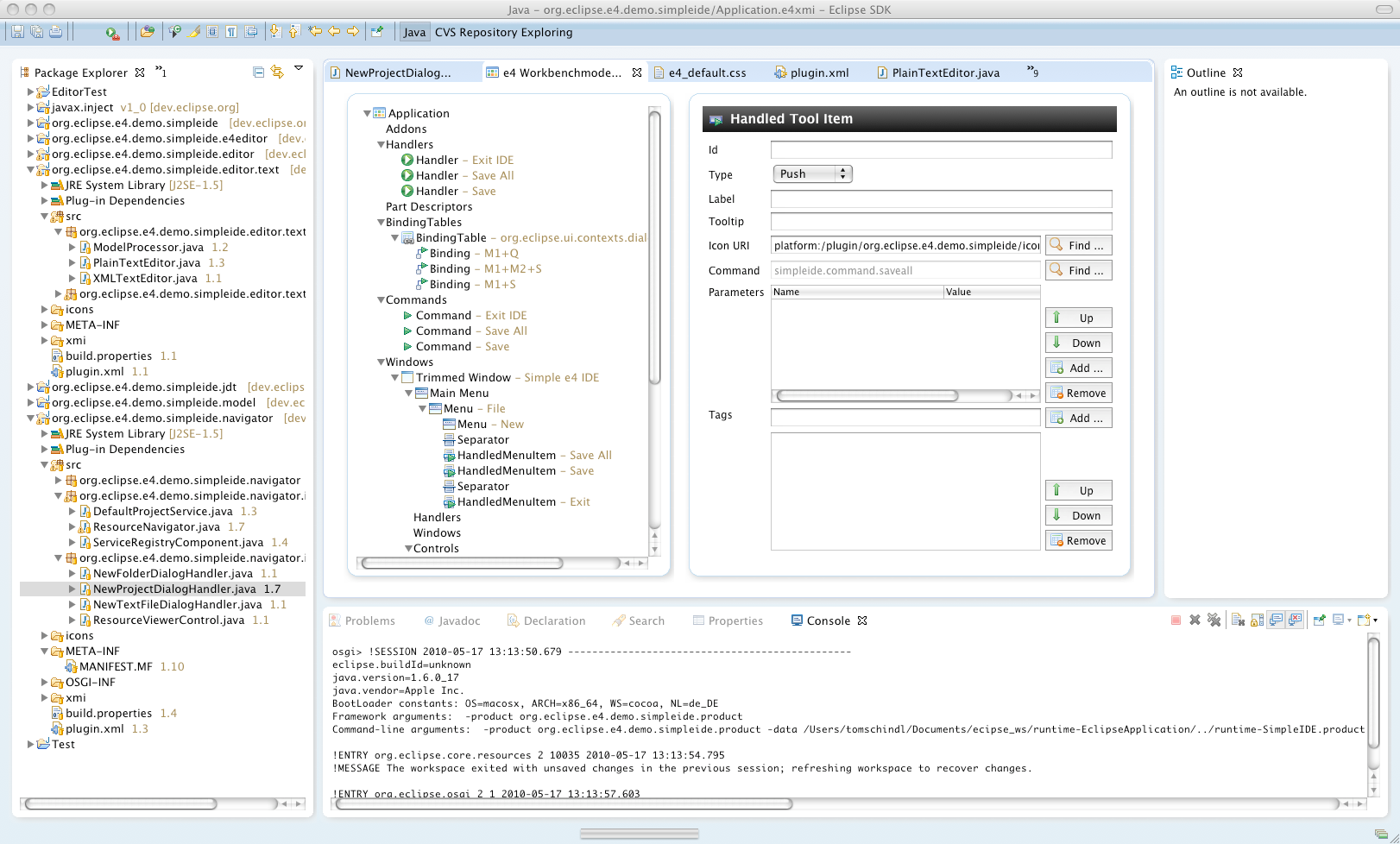
Task: Open the Problems view tab
Action: [369, 621]
